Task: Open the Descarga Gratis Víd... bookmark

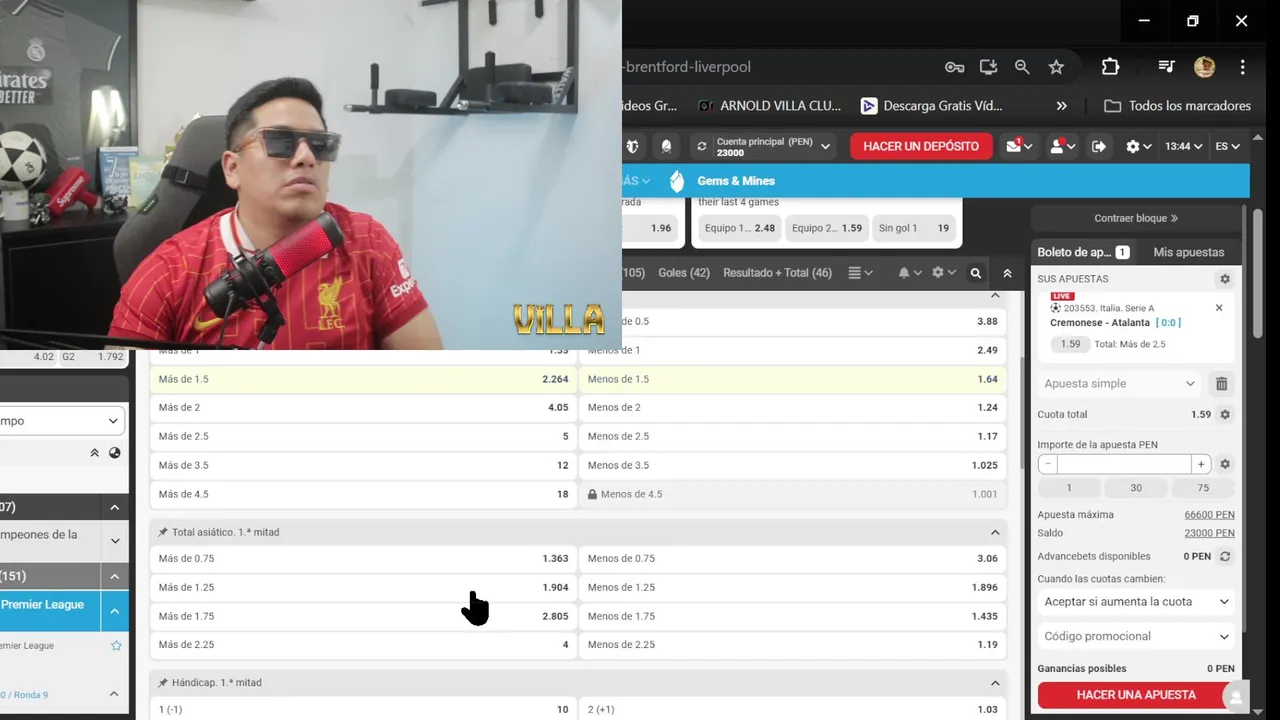Action: pos(931,106)
